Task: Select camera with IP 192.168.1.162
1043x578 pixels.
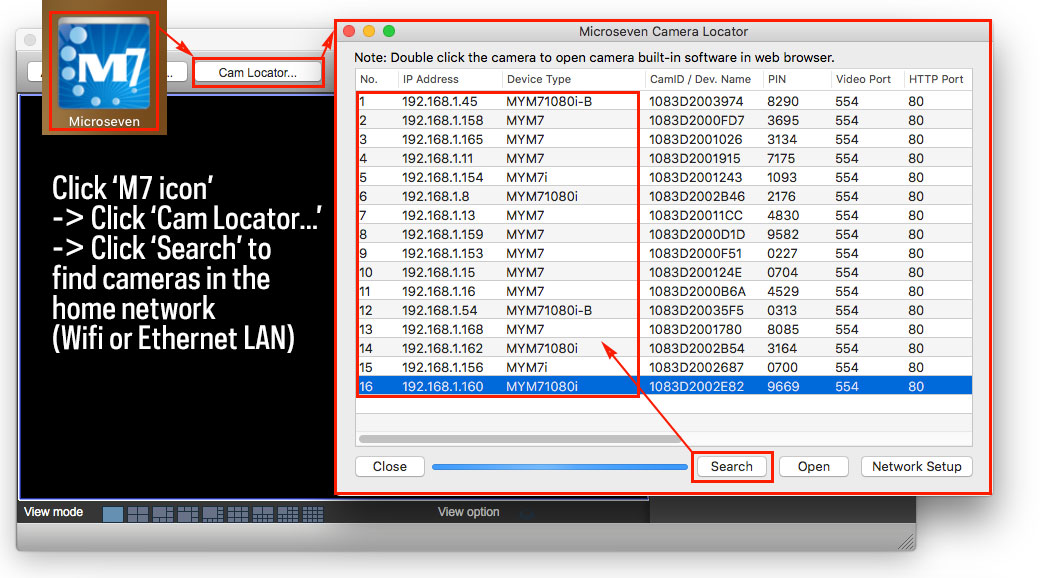Action: (442, 349)
